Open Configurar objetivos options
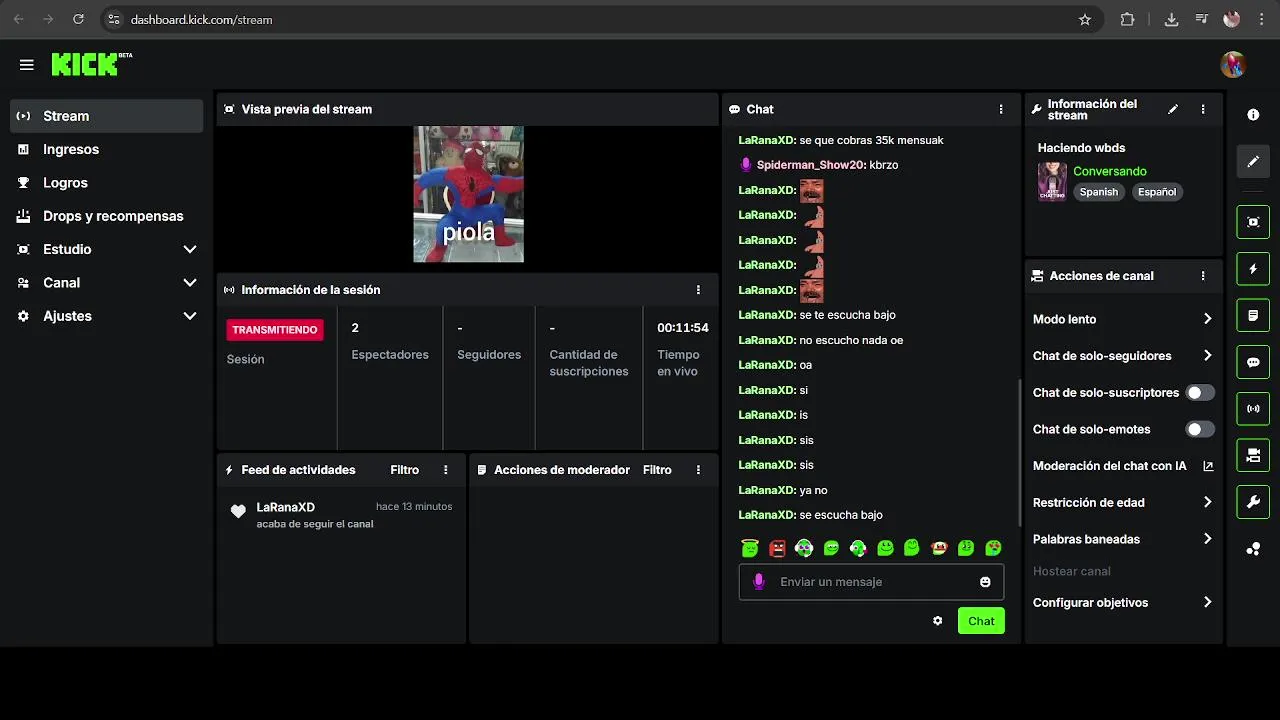 [1123, 603]
